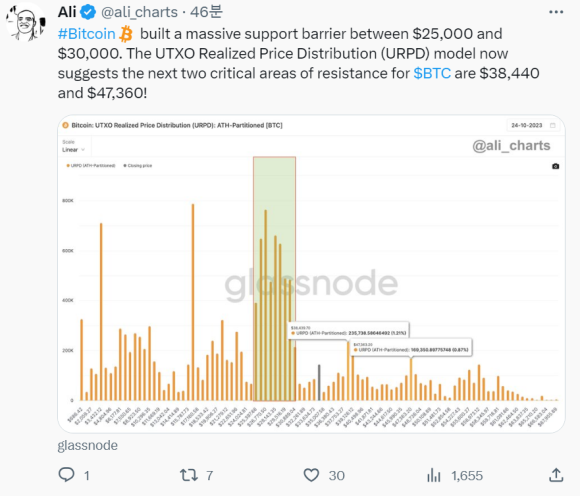Click the reply speech bubble icon
Screen dimensions: 580x496
(67, 475)
